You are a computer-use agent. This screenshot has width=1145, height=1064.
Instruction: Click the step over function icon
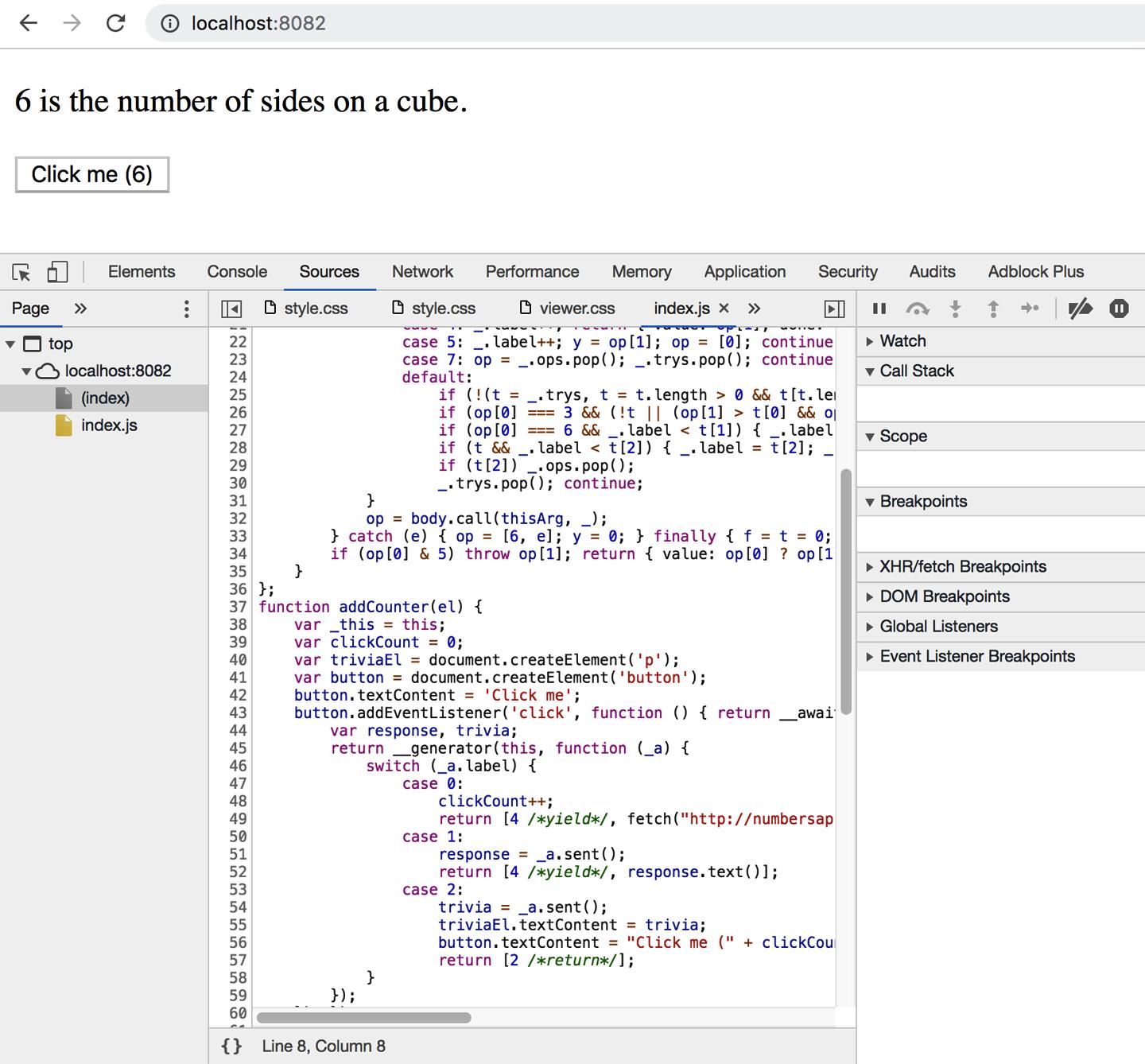[x=918, y=309]
